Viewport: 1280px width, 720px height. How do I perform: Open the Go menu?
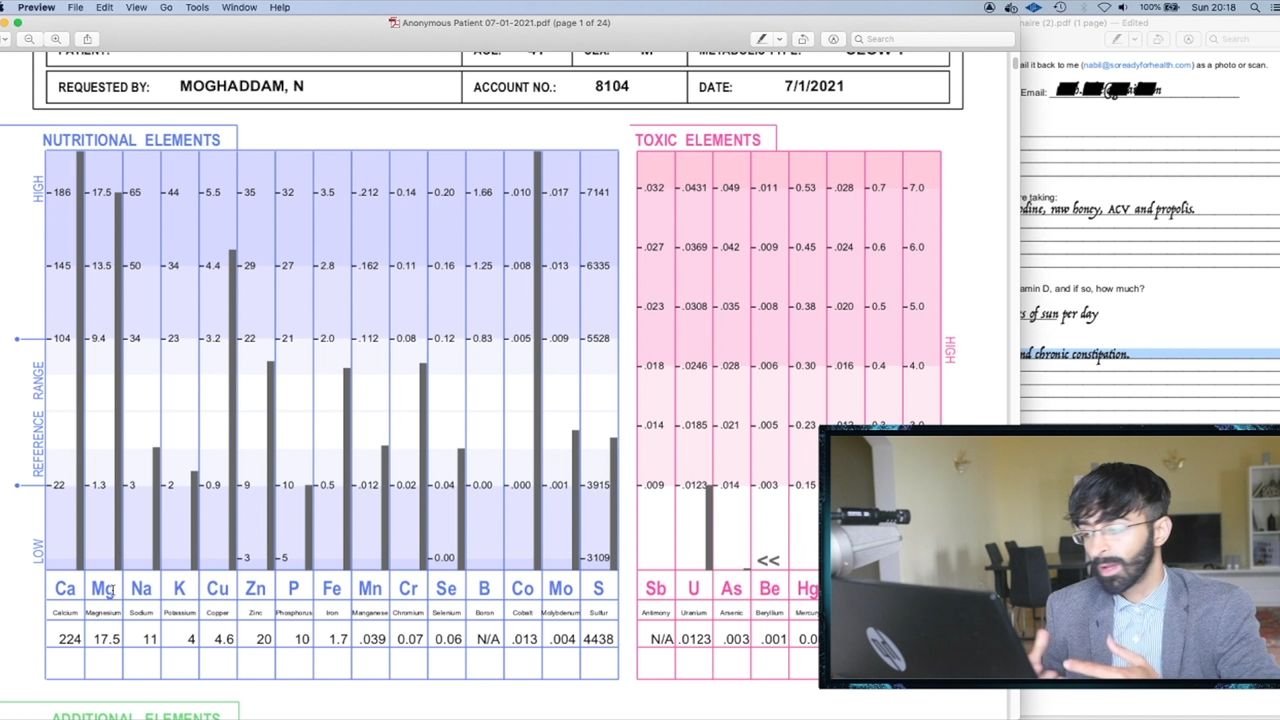click(166, 7)
